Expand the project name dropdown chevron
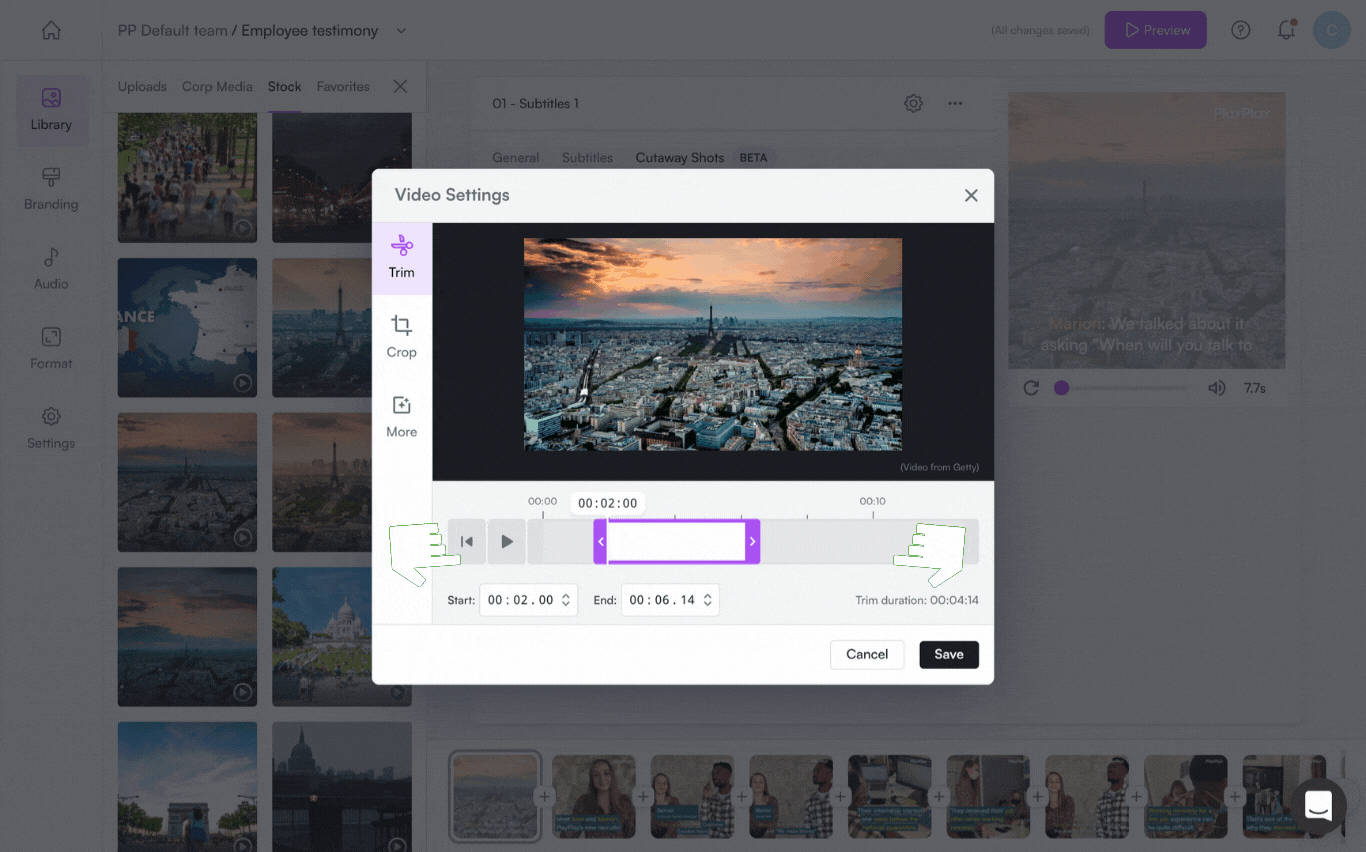Viewport: 1366px width, 852px height. [x=401, y=30]
